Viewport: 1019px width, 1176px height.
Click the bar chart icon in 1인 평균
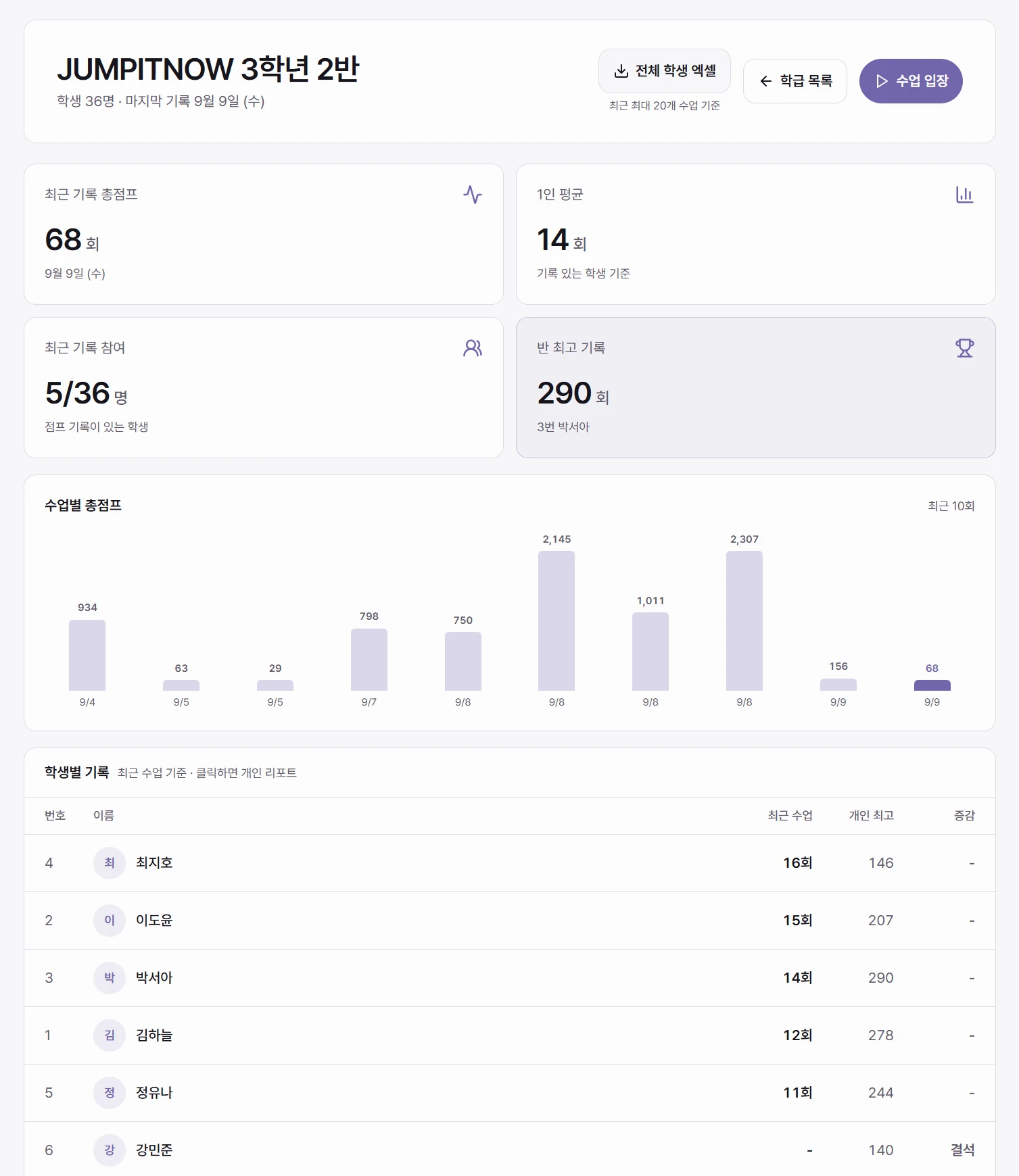click(x=965, y=195)
